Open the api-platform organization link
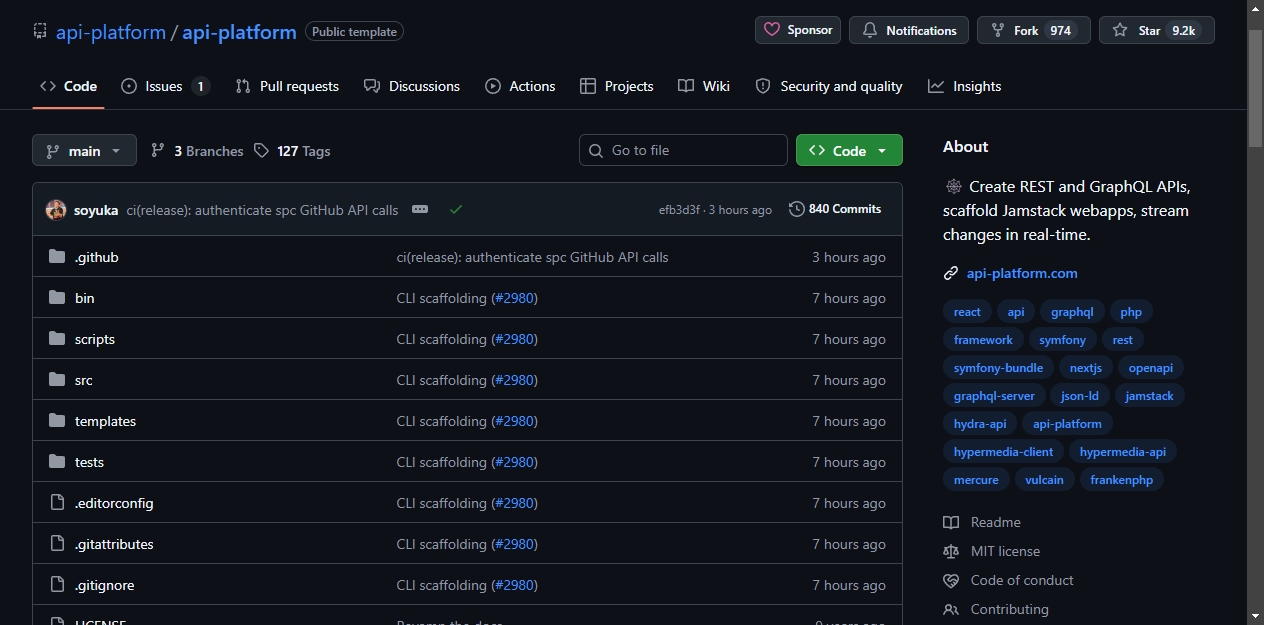1264x625 pixels. 111,32
